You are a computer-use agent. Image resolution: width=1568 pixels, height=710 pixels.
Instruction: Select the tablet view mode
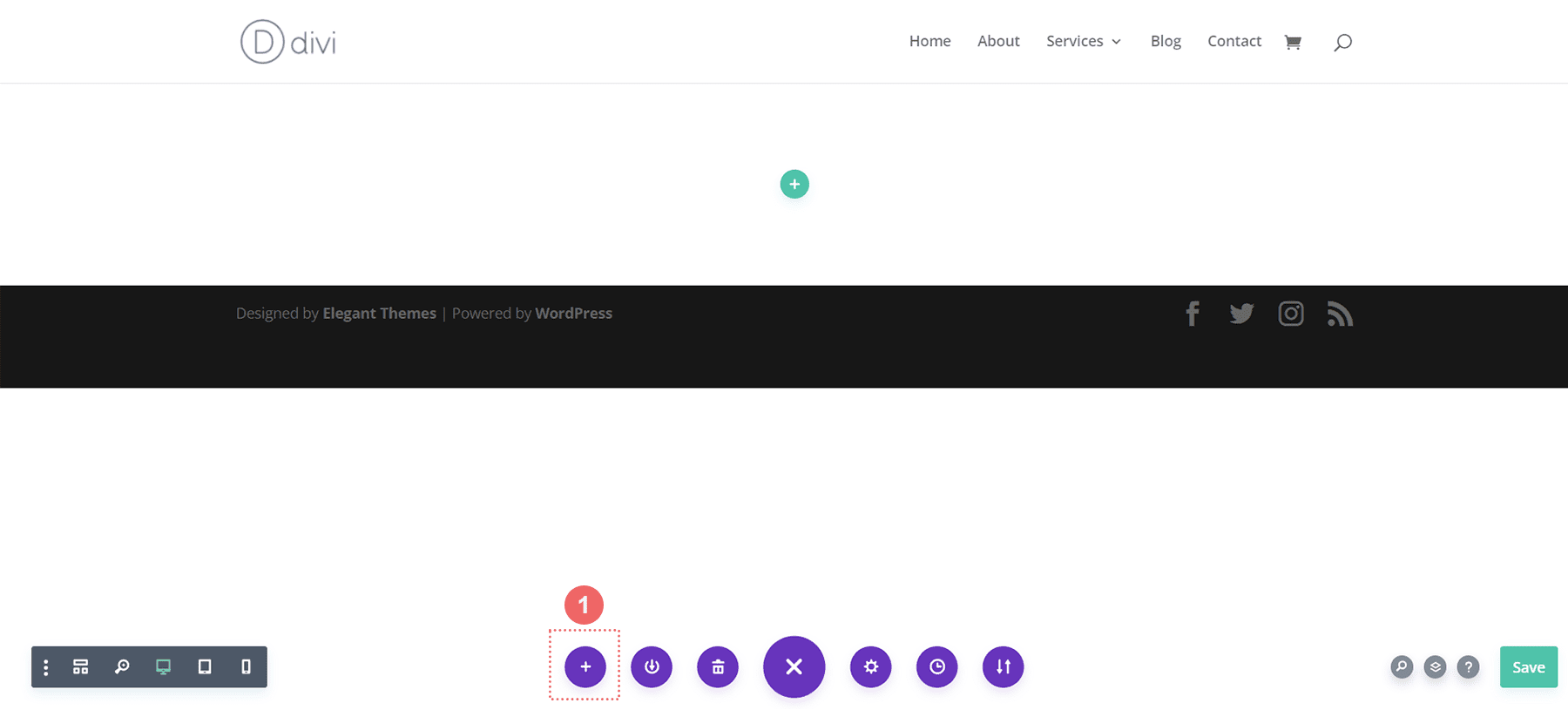[x=205, y=667]
